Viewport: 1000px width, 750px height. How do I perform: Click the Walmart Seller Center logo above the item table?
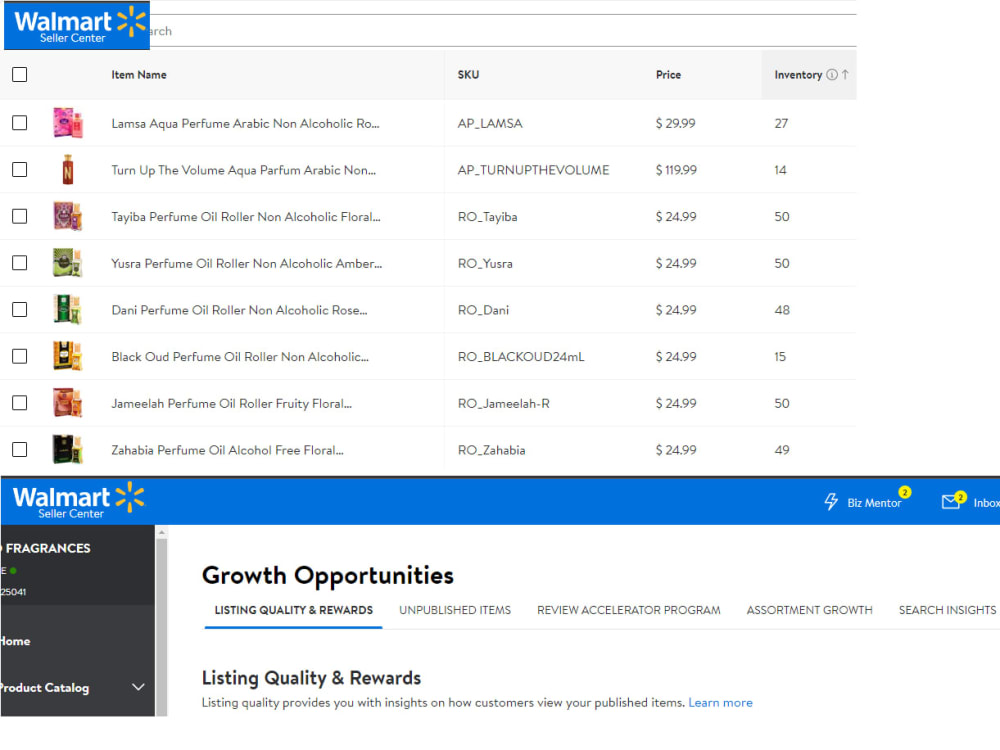click(x=77, y=26)
